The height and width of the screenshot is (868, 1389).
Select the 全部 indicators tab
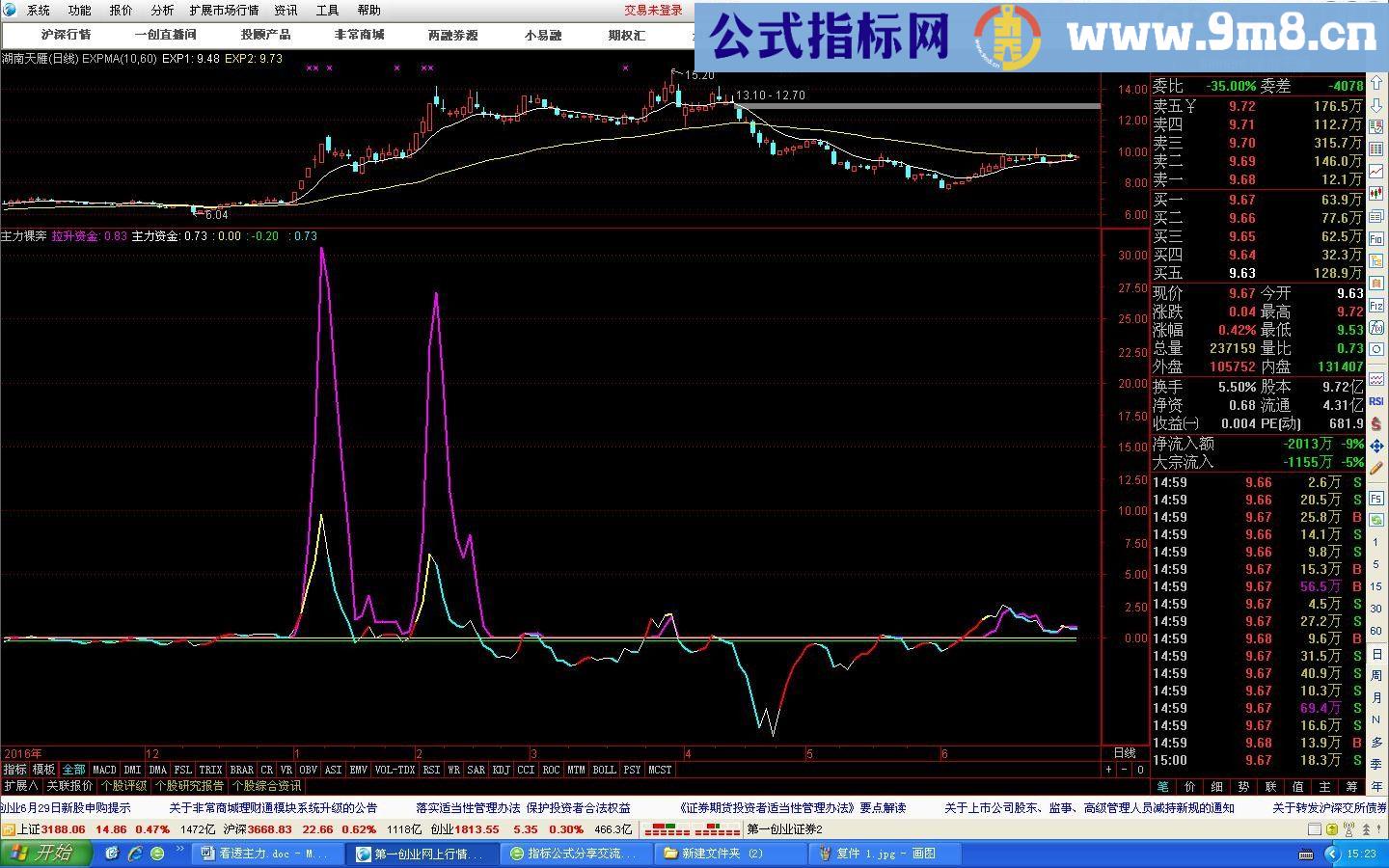tap(73, 770)
